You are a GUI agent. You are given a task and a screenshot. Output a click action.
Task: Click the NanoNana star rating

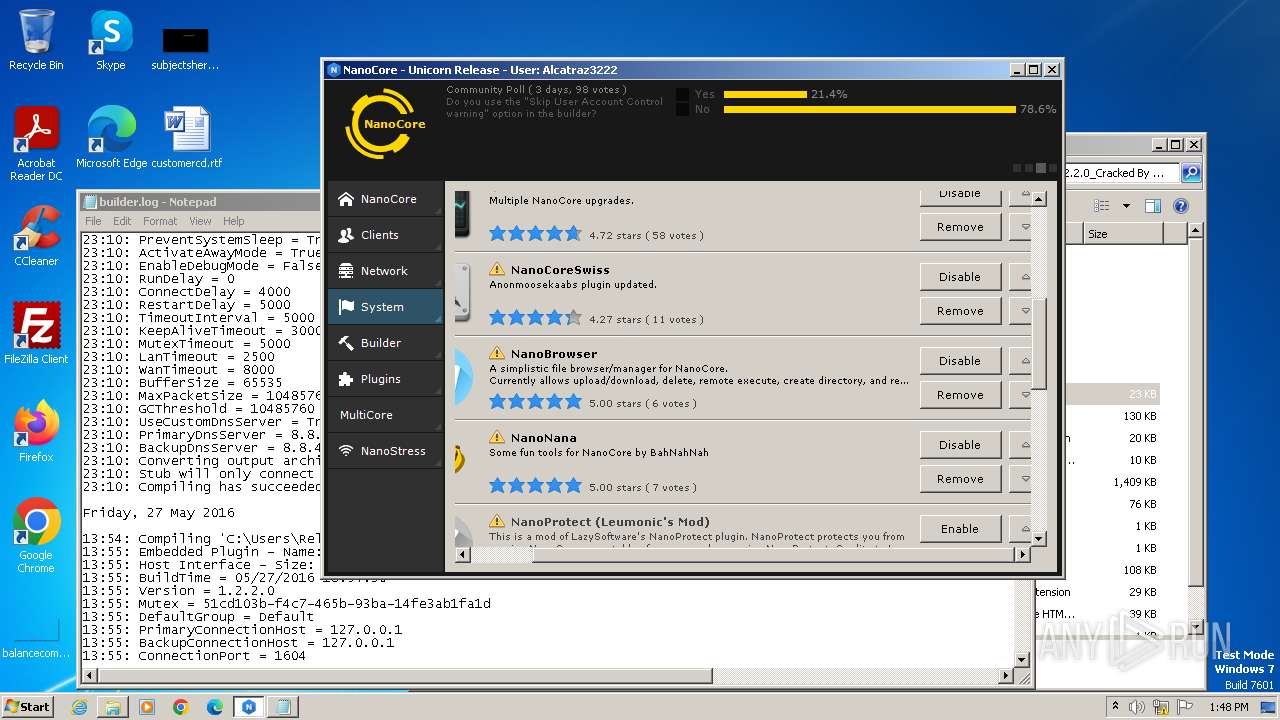click(535, 486)
